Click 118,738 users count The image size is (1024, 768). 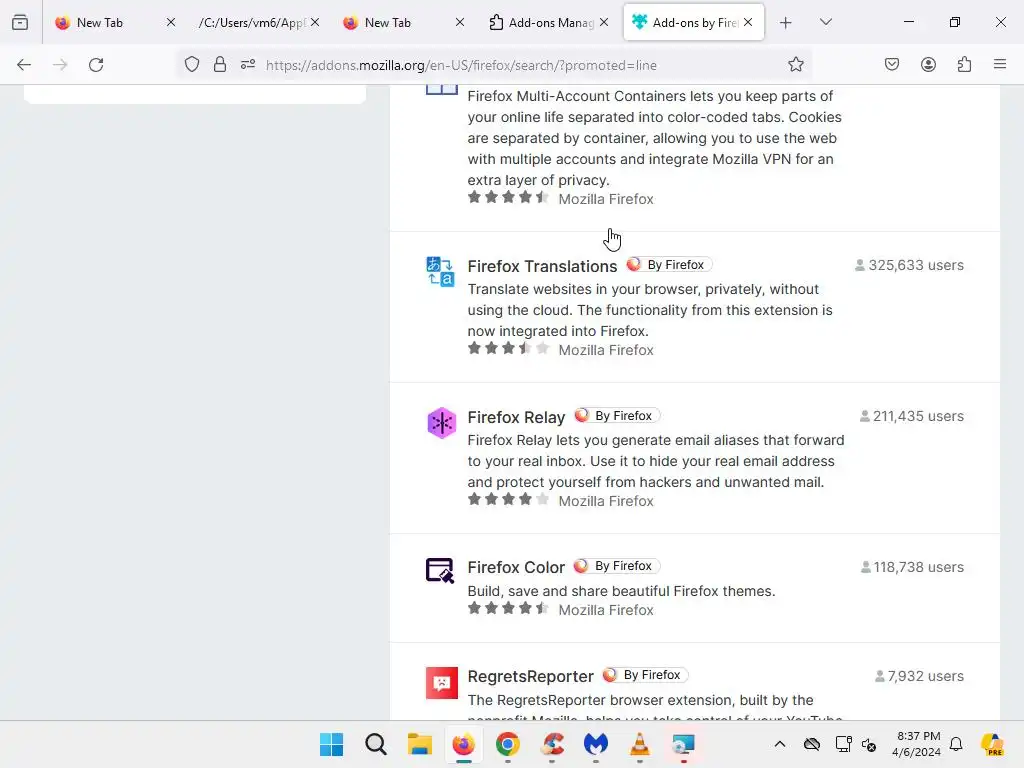912,567
